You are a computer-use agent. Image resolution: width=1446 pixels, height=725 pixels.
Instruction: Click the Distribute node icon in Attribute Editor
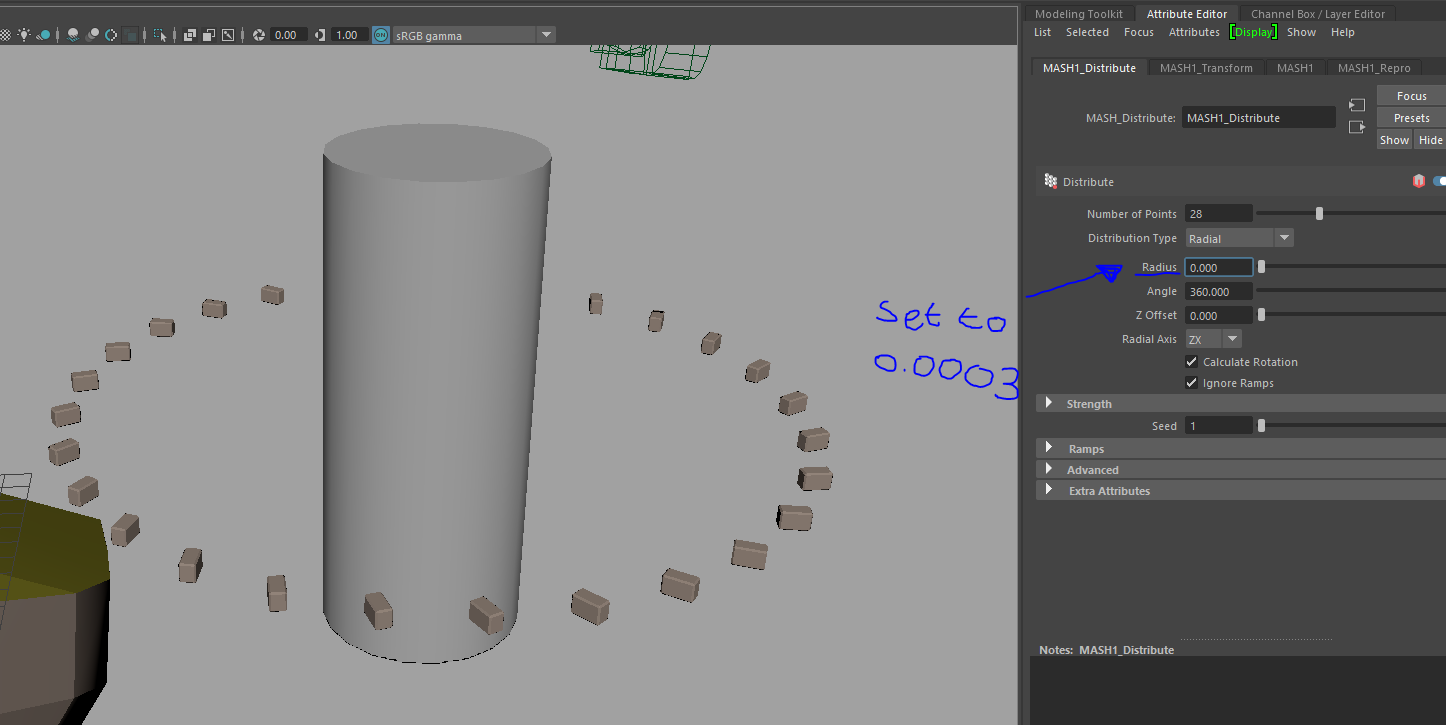[1051, 181]
